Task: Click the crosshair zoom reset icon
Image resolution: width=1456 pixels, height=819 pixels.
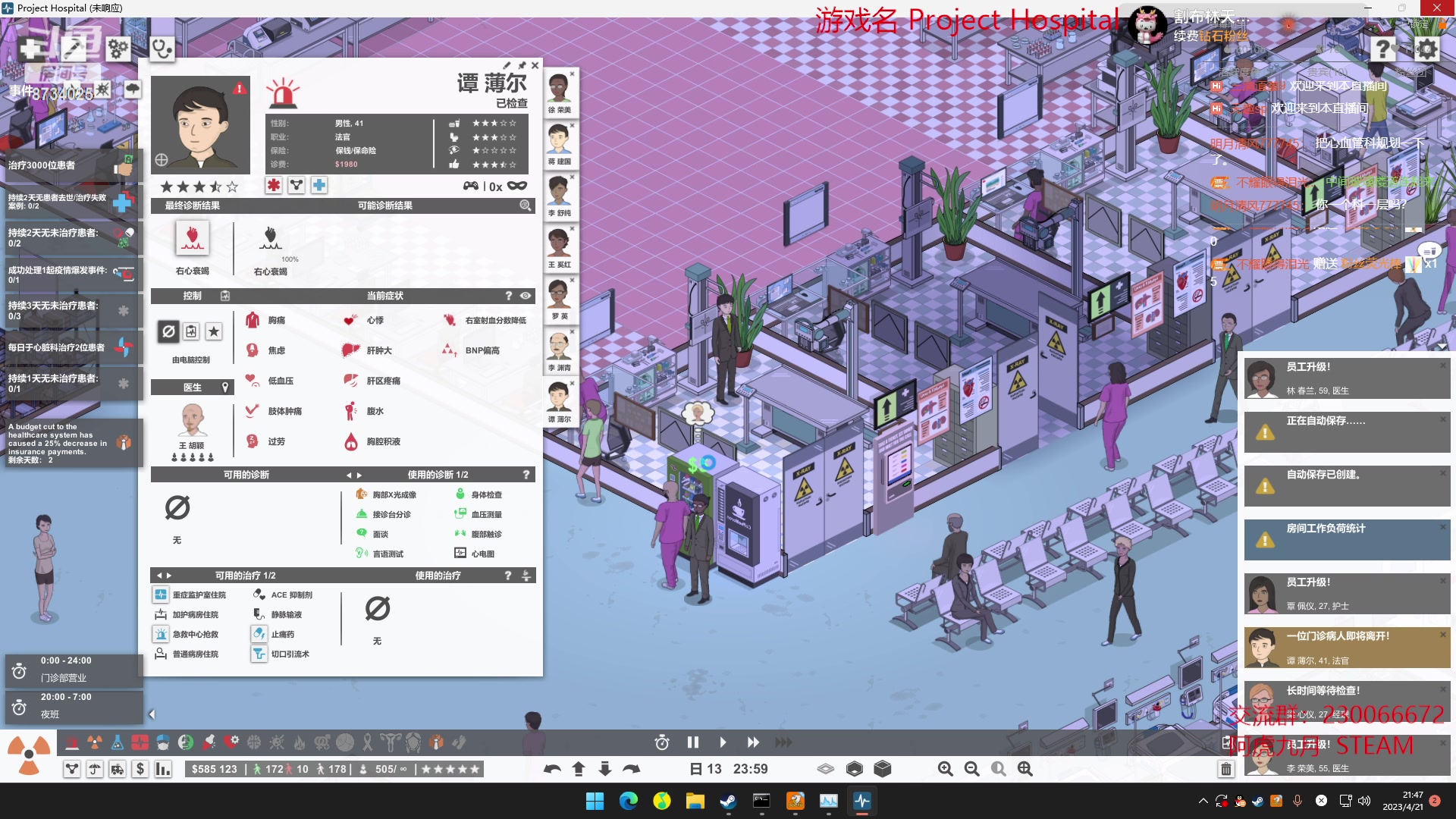Action: 1025,769
